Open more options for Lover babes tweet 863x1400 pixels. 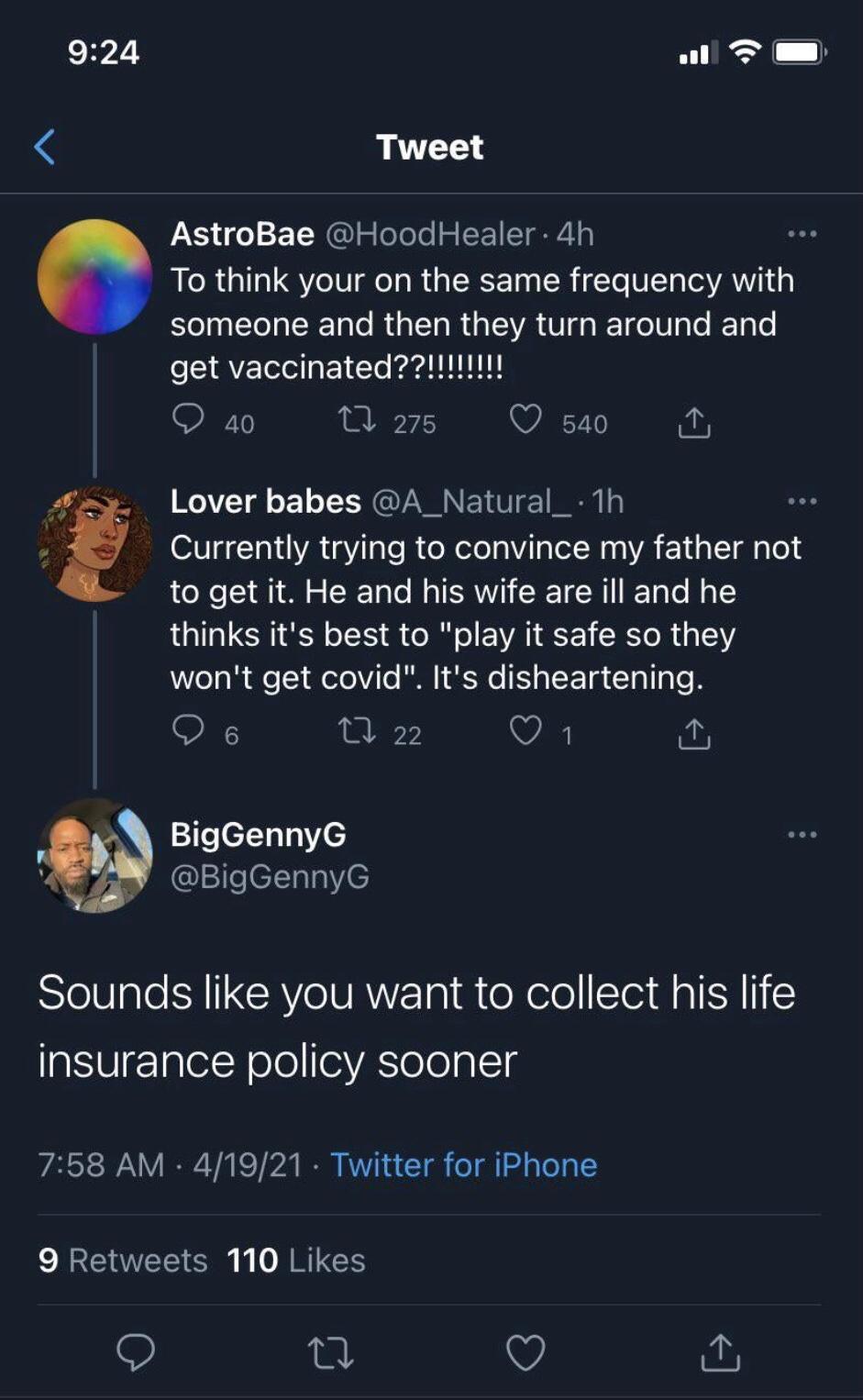[x=802, y=502]
